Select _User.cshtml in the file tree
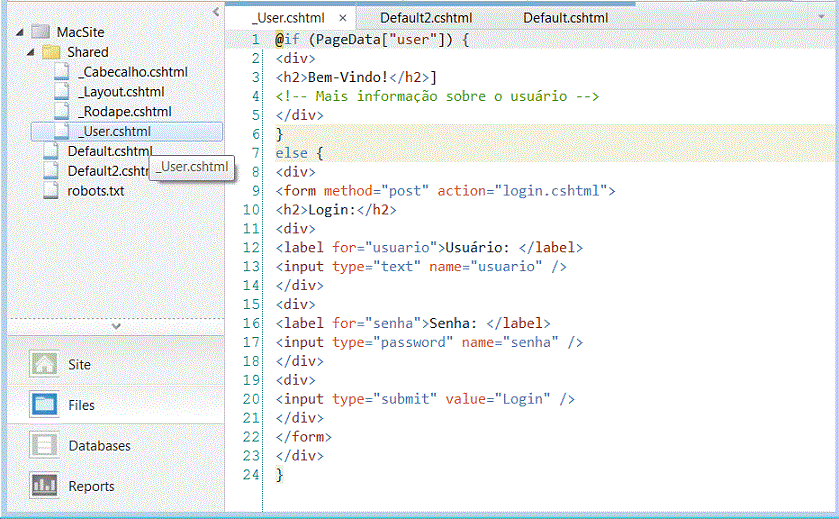This screenshot has height=519, width=839. tap(127, 131)
